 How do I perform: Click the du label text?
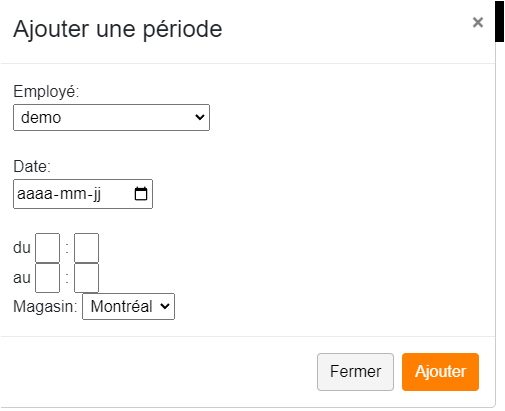click(22, 248)
